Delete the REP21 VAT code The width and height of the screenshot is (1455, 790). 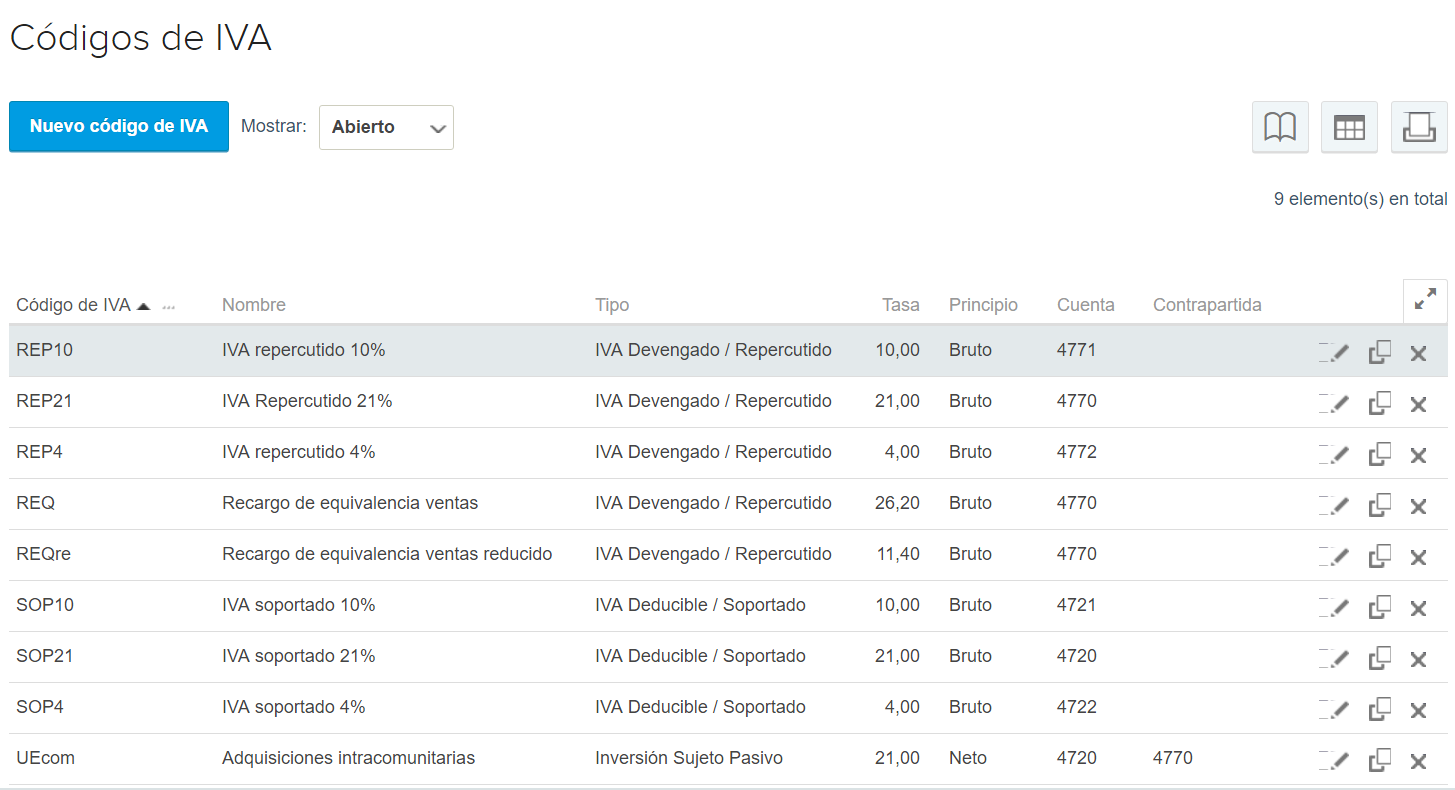(x=1418, y=403)
